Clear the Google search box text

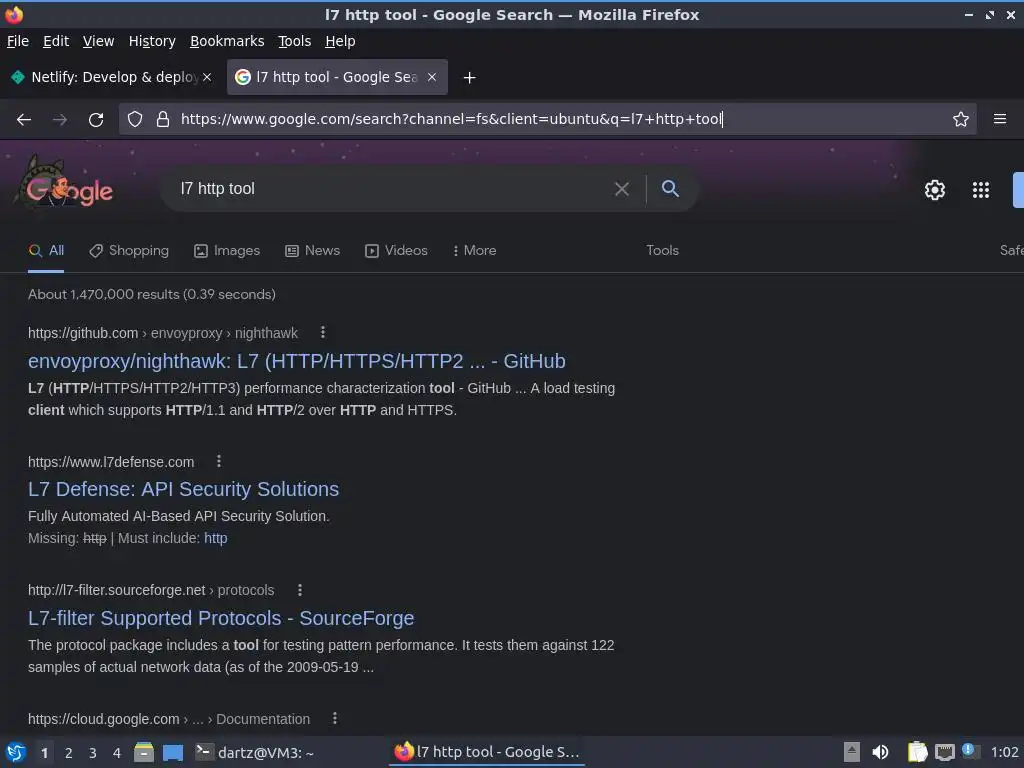coord(622,189)
